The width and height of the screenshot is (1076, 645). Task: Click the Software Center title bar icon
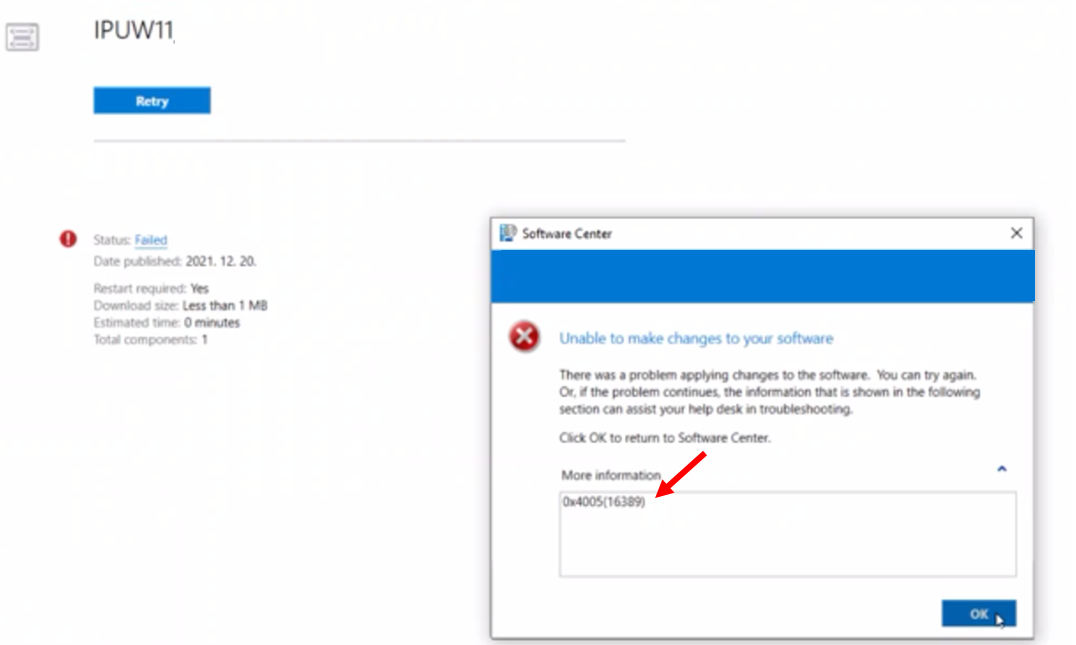point(508,233)
